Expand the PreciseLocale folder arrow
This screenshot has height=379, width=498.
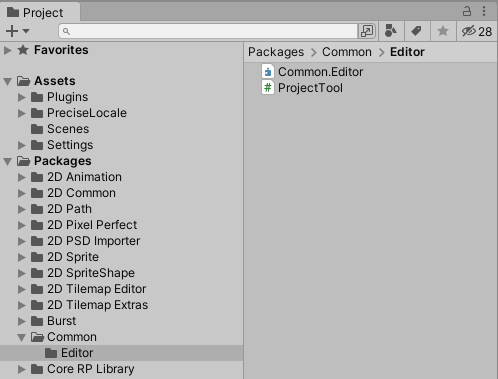click(x=21, y=113)
